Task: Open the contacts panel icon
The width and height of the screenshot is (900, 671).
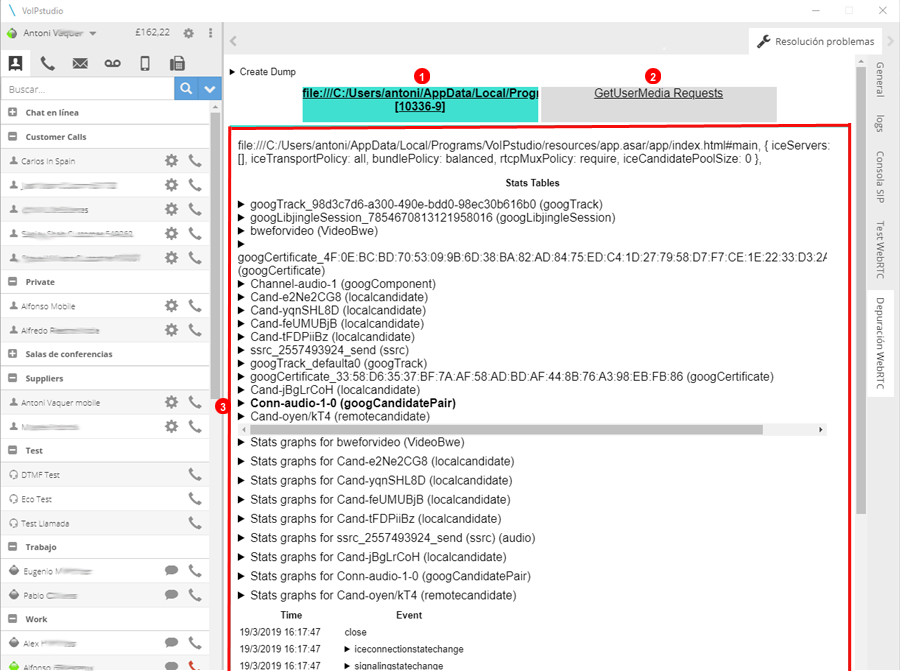Action: pyautogui.click(x=14, y=64)
